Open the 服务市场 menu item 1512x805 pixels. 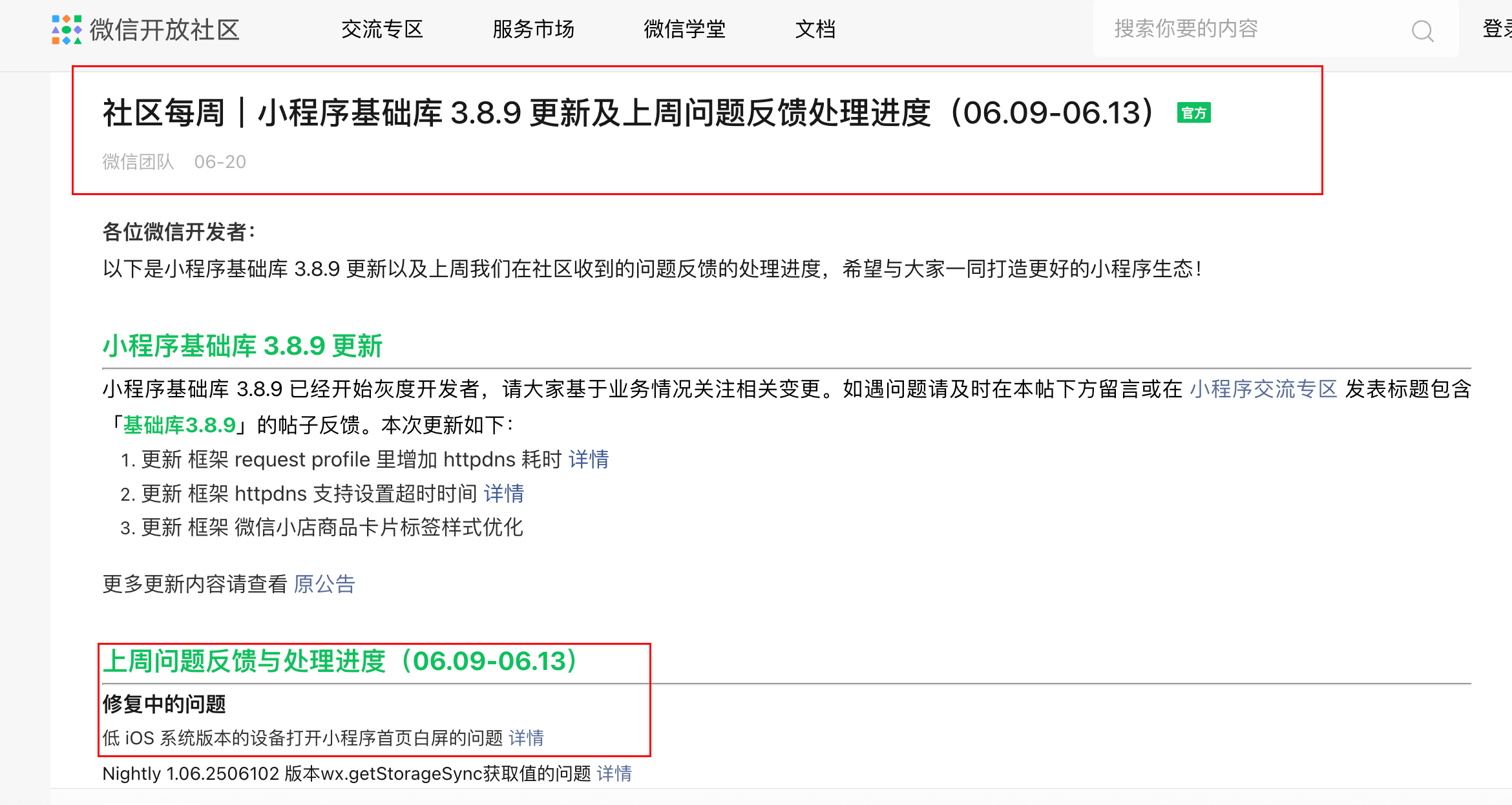coord(533,30)
